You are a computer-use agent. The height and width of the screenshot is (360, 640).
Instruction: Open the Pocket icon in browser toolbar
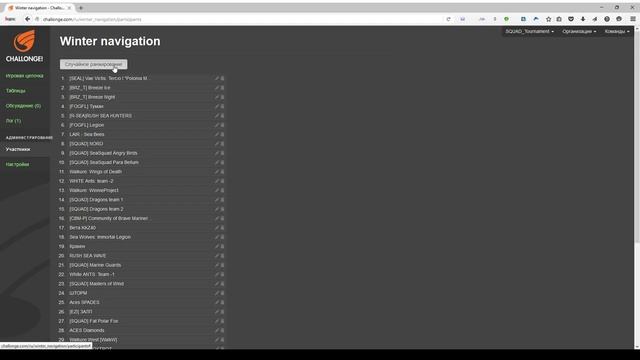[x=571, y=19]
